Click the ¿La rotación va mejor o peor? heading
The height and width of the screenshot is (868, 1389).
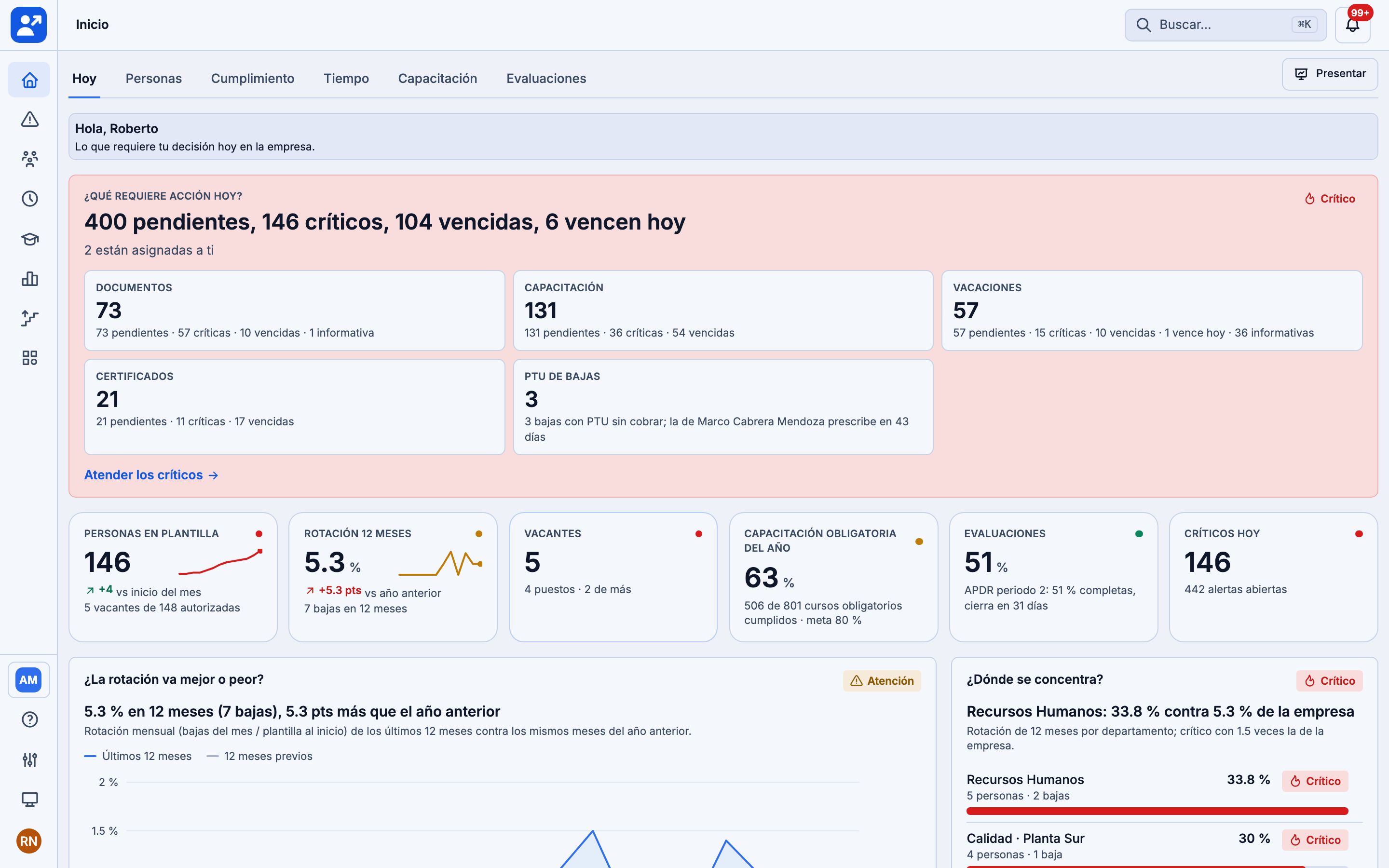[x=174, y=680]
